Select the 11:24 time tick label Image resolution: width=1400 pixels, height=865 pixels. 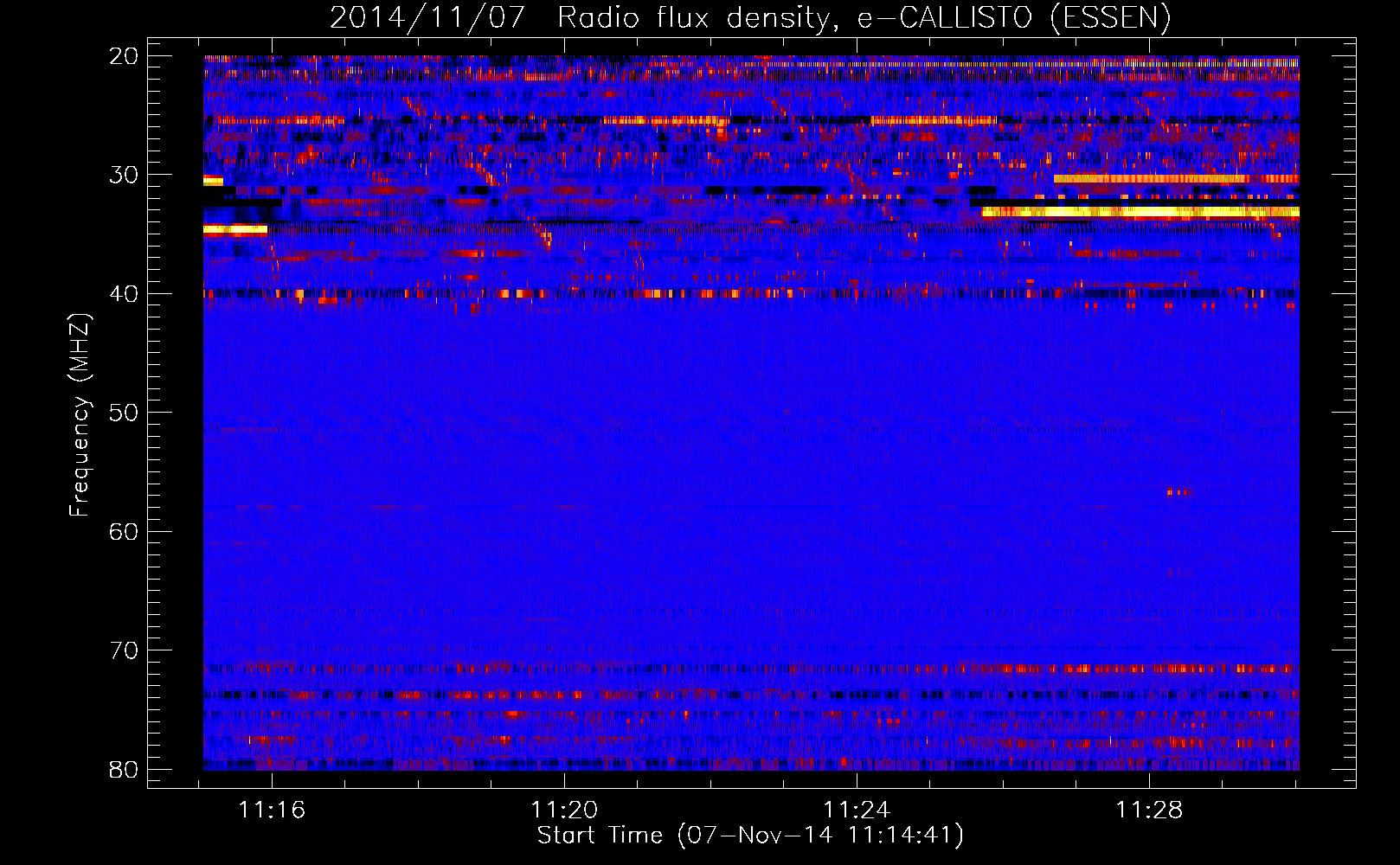point(857,811)
